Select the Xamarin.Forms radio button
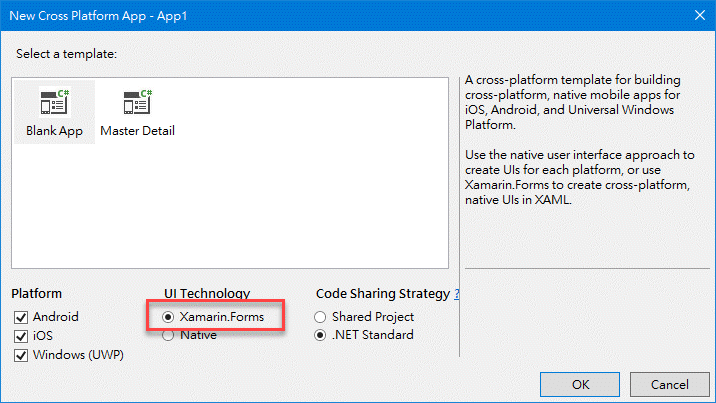 tap(168, 317)
